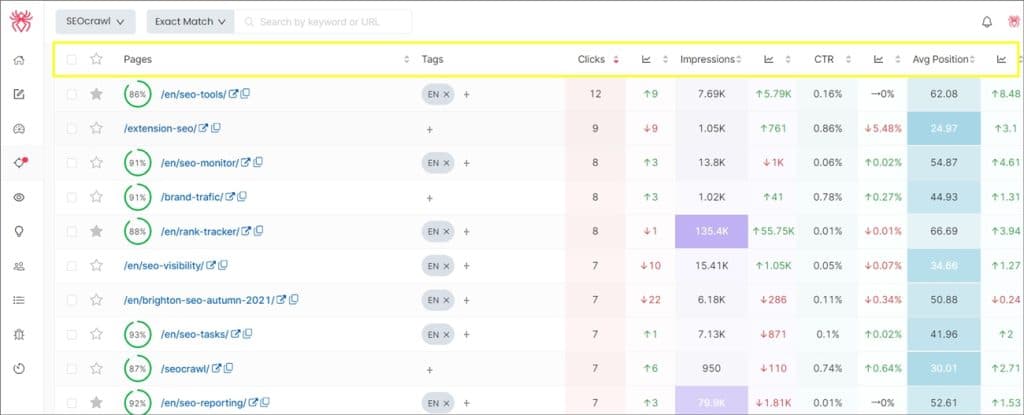Screen dimensions: 1024x415
Task: Open the list icon in sidebar
Action: [x=19, y=300]
